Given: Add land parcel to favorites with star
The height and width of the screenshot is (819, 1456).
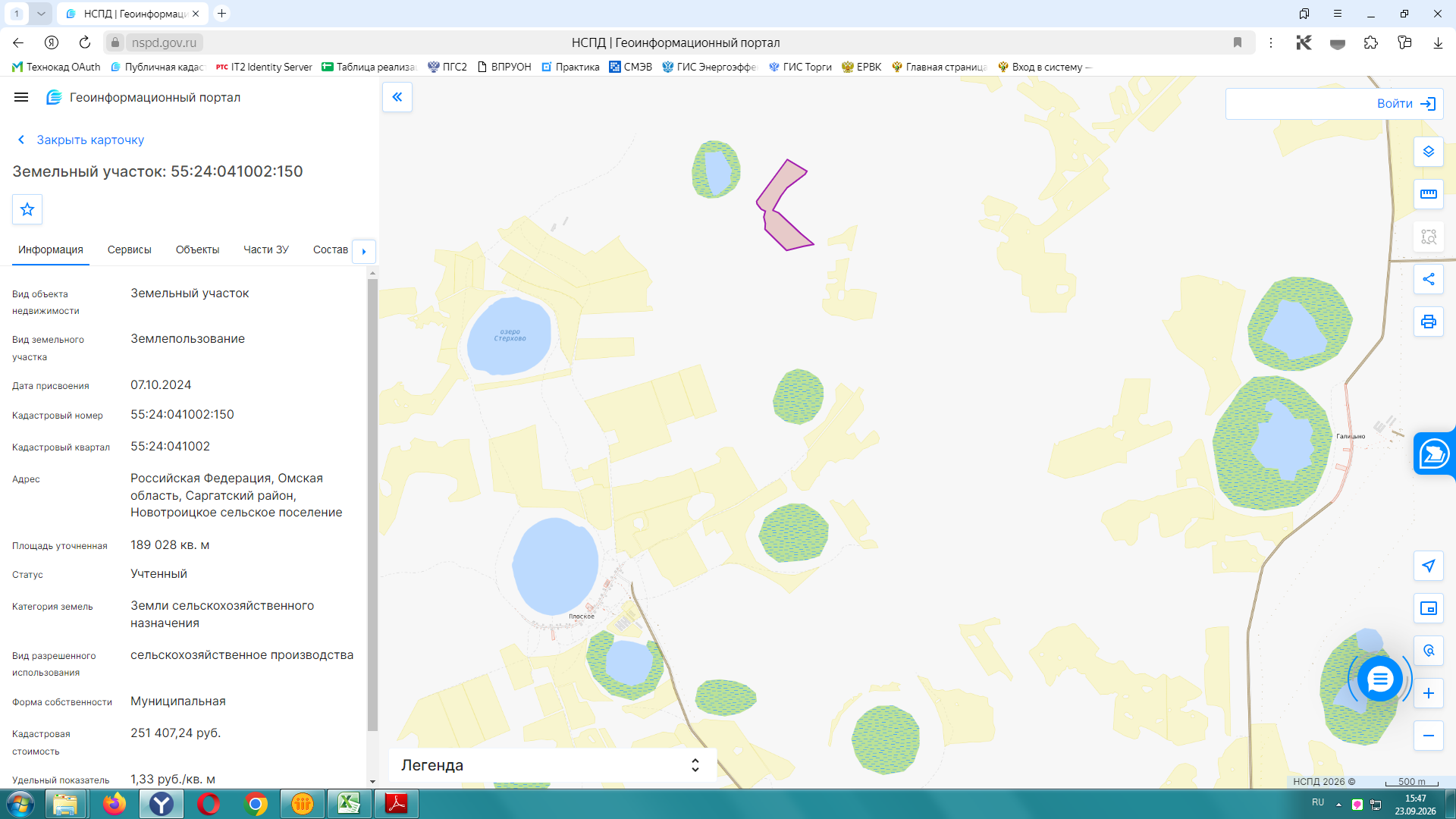Looking at the screenshot, I should tap(27, 209).
